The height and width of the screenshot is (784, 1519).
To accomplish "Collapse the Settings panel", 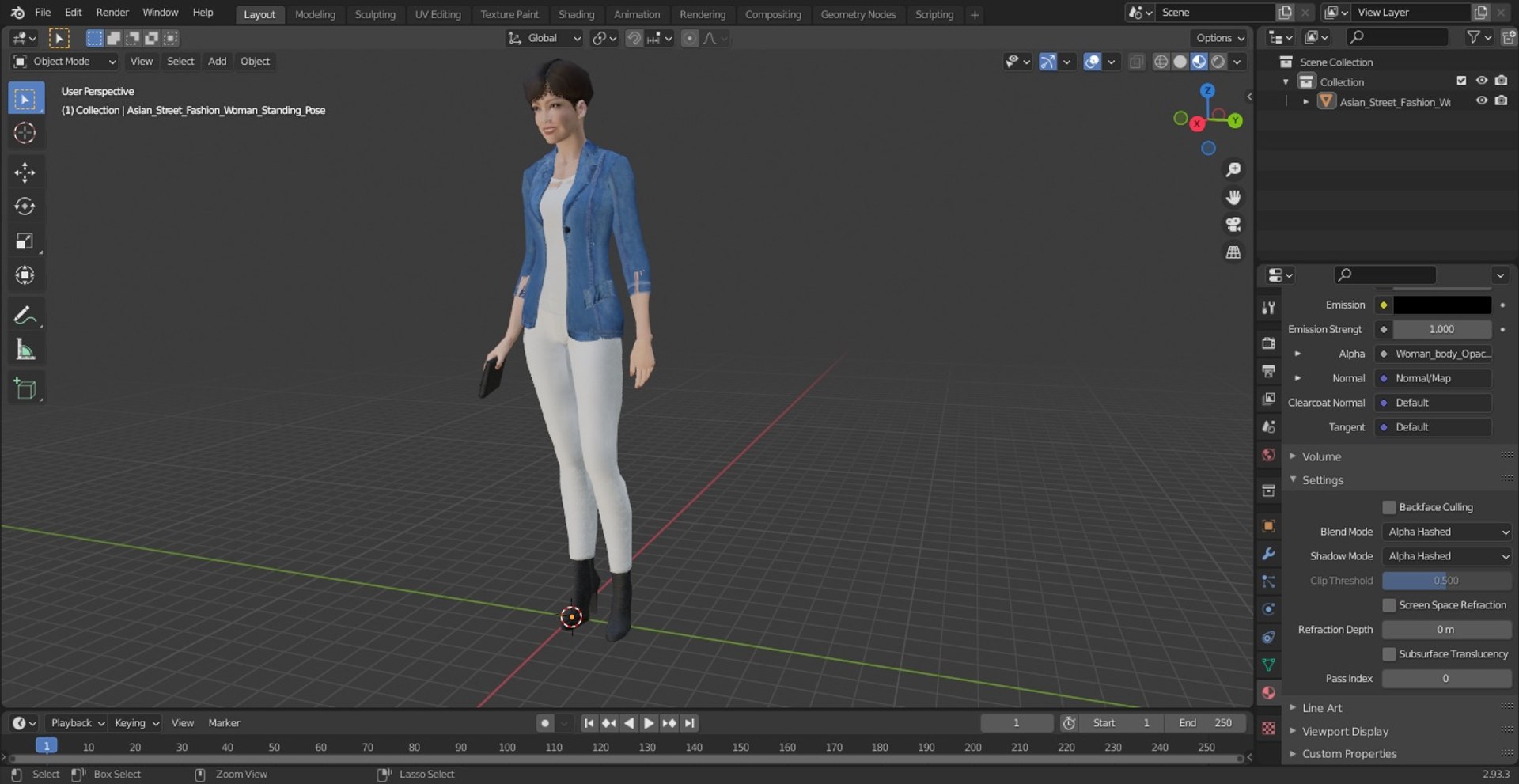I will coord(1322,480).
